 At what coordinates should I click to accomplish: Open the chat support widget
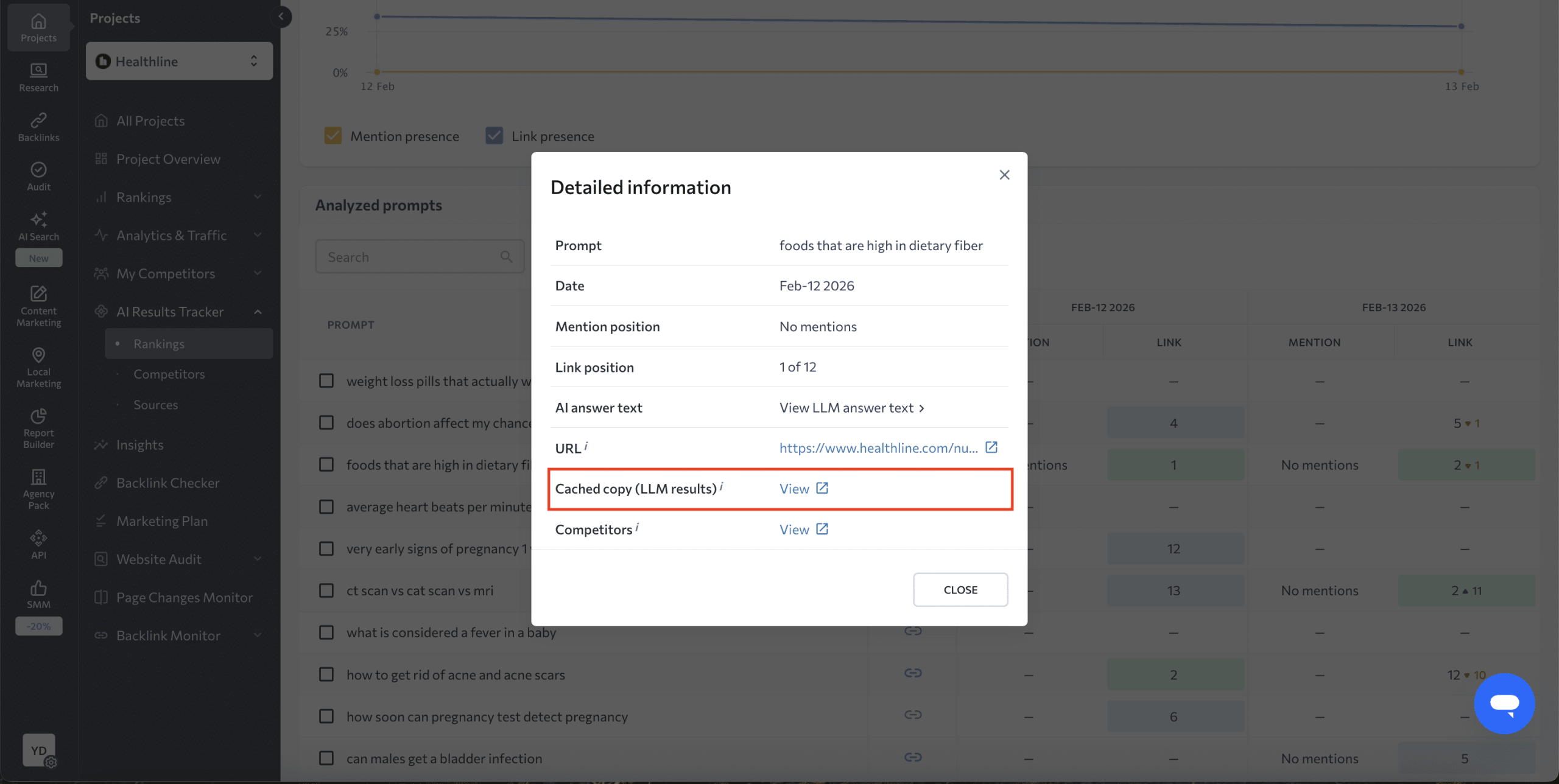(x=1504, y=704)
